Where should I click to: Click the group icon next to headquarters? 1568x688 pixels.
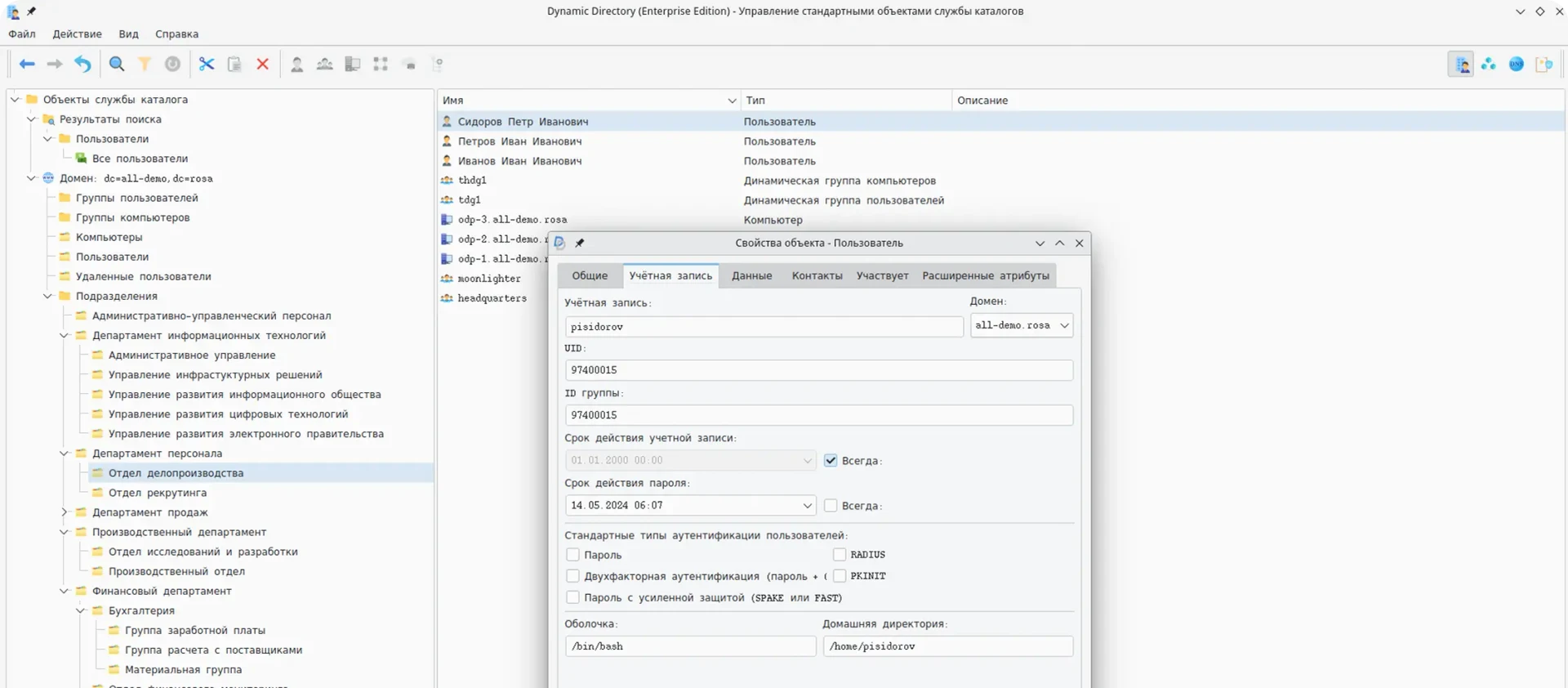click(447, 297)
